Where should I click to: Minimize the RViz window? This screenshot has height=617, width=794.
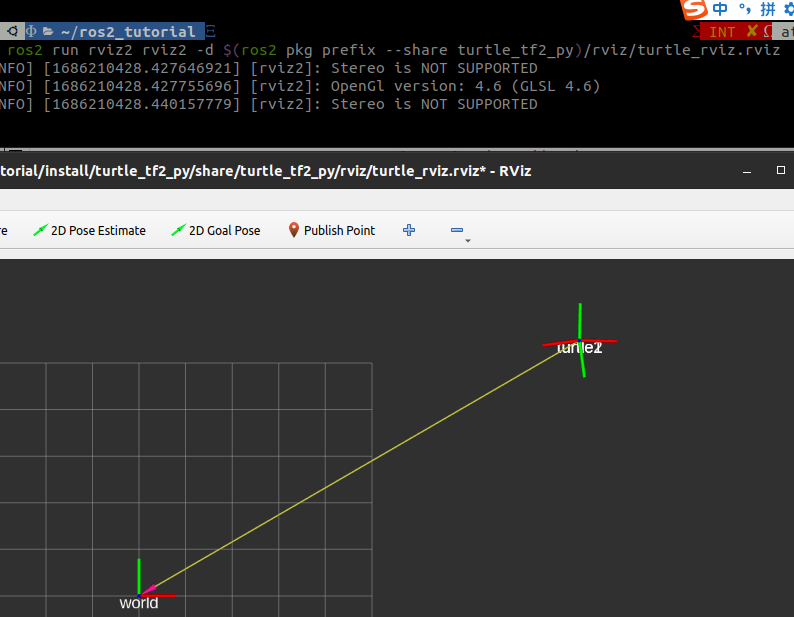[x=746, y=171]
